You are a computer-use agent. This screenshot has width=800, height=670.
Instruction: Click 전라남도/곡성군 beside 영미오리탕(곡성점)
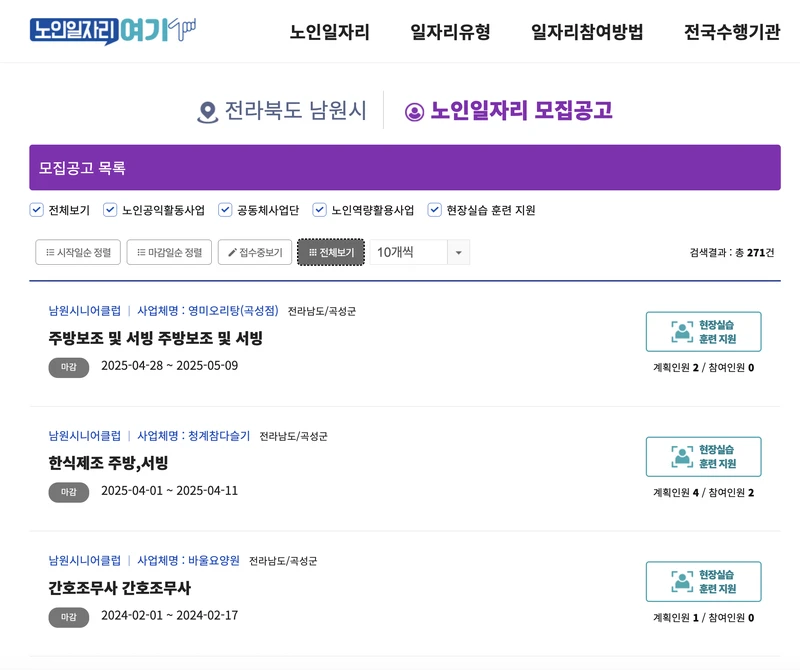pyautogui.click(x=322, y=311)
